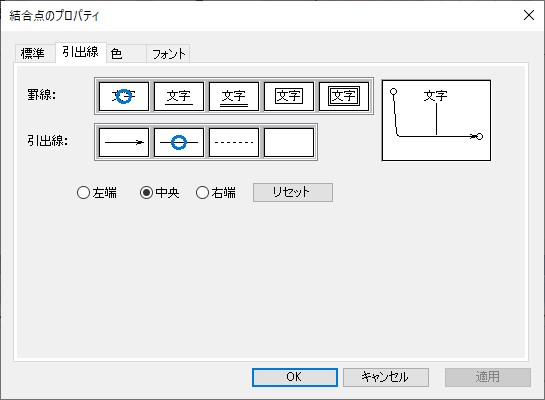Open the フォント tab

168,54
